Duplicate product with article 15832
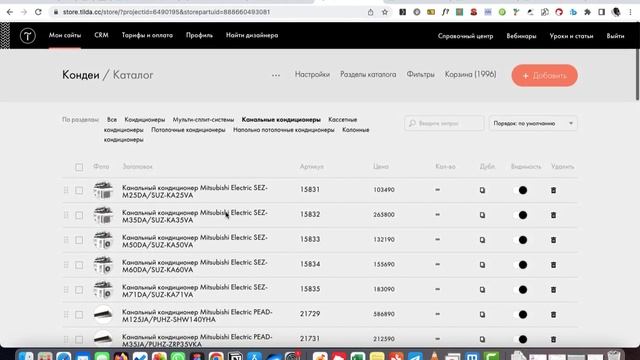Screen dimensions: 640x360 [482, 215]
